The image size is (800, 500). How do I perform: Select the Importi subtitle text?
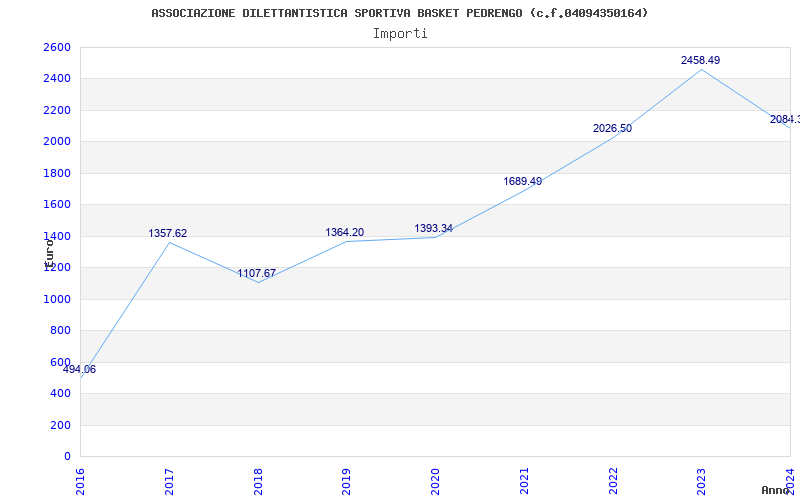click(400, 34)
